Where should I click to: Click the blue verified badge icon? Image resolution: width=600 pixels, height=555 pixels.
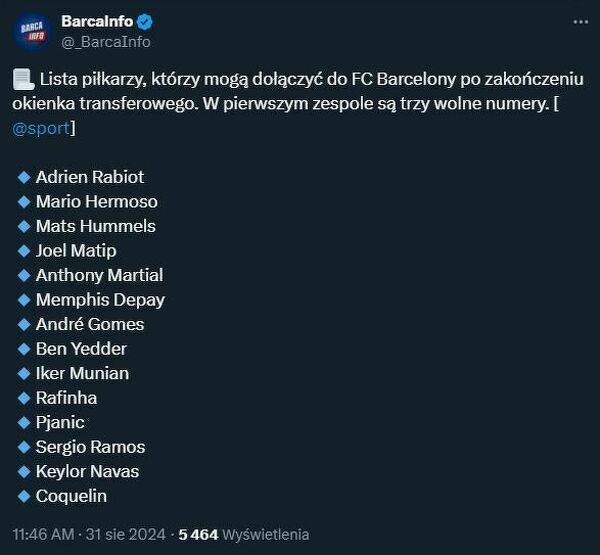(144, 21)
